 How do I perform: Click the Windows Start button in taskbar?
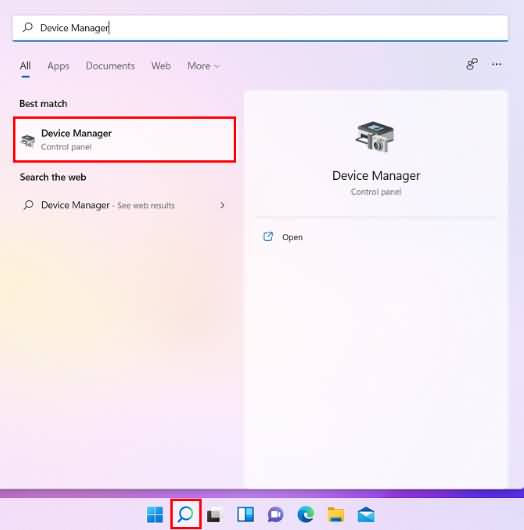[x=155, y=514]
